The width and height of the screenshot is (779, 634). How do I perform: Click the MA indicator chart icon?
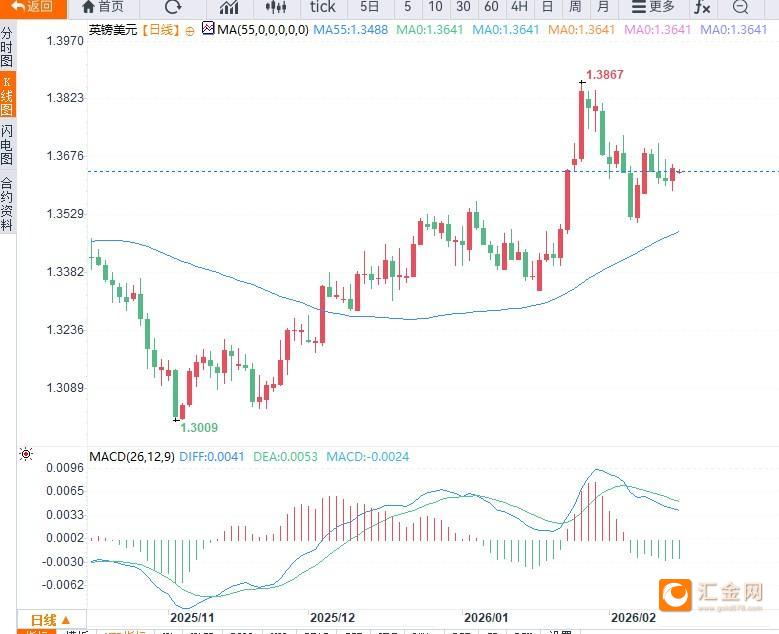coord(208,28)
